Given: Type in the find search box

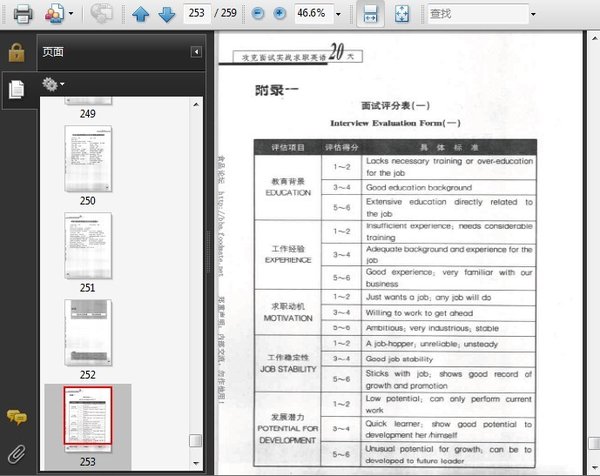Looking at the screenshot, I should point(475,14).
